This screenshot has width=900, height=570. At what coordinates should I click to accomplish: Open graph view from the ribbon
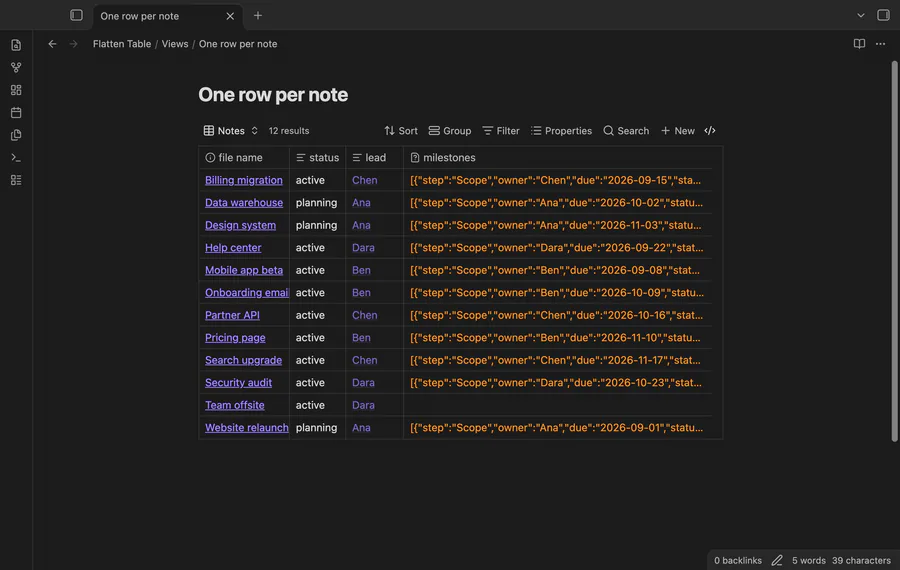(x=16, y=67)
